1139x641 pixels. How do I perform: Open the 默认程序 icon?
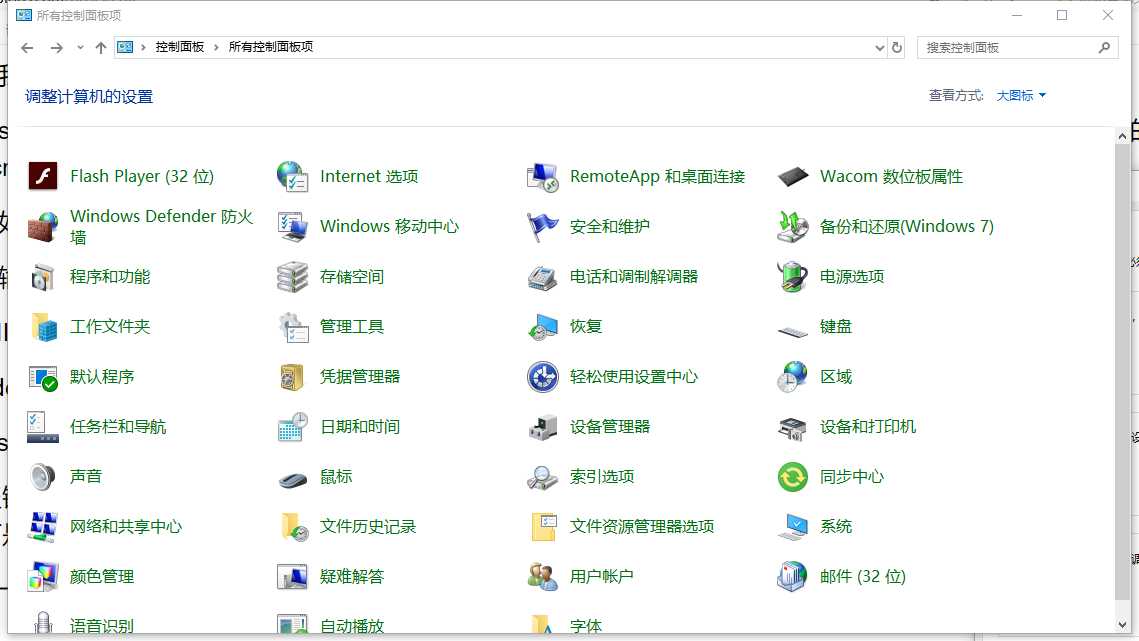pyautogui.click(x=43, y=378)
